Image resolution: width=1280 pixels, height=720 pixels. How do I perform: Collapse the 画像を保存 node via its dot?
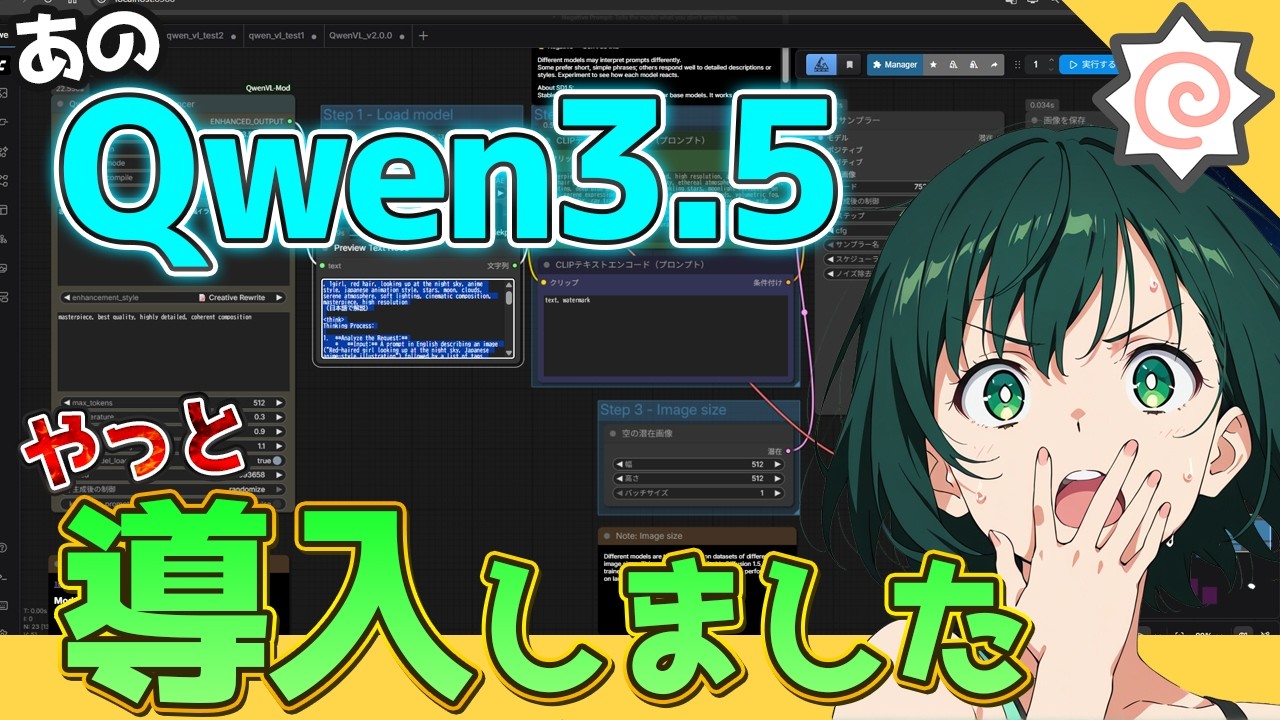1035,120
